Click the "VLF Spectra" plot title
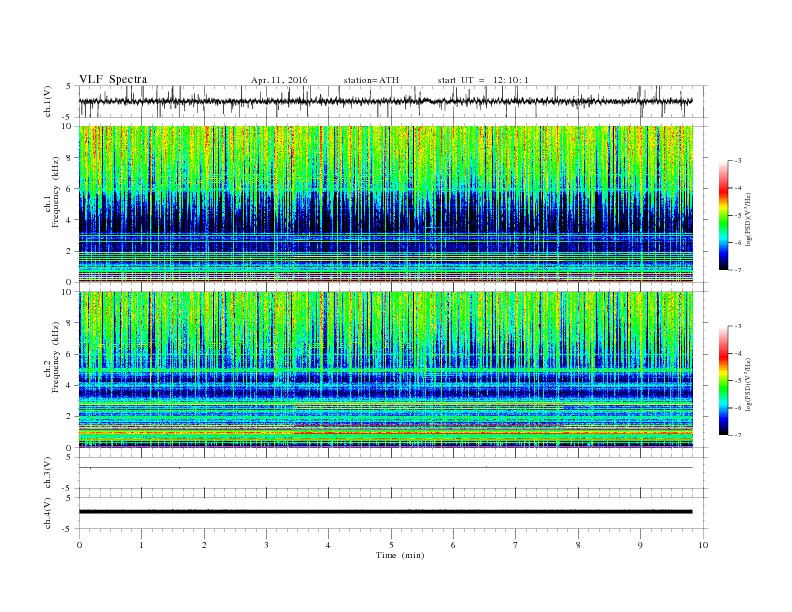 pos(113,79)
